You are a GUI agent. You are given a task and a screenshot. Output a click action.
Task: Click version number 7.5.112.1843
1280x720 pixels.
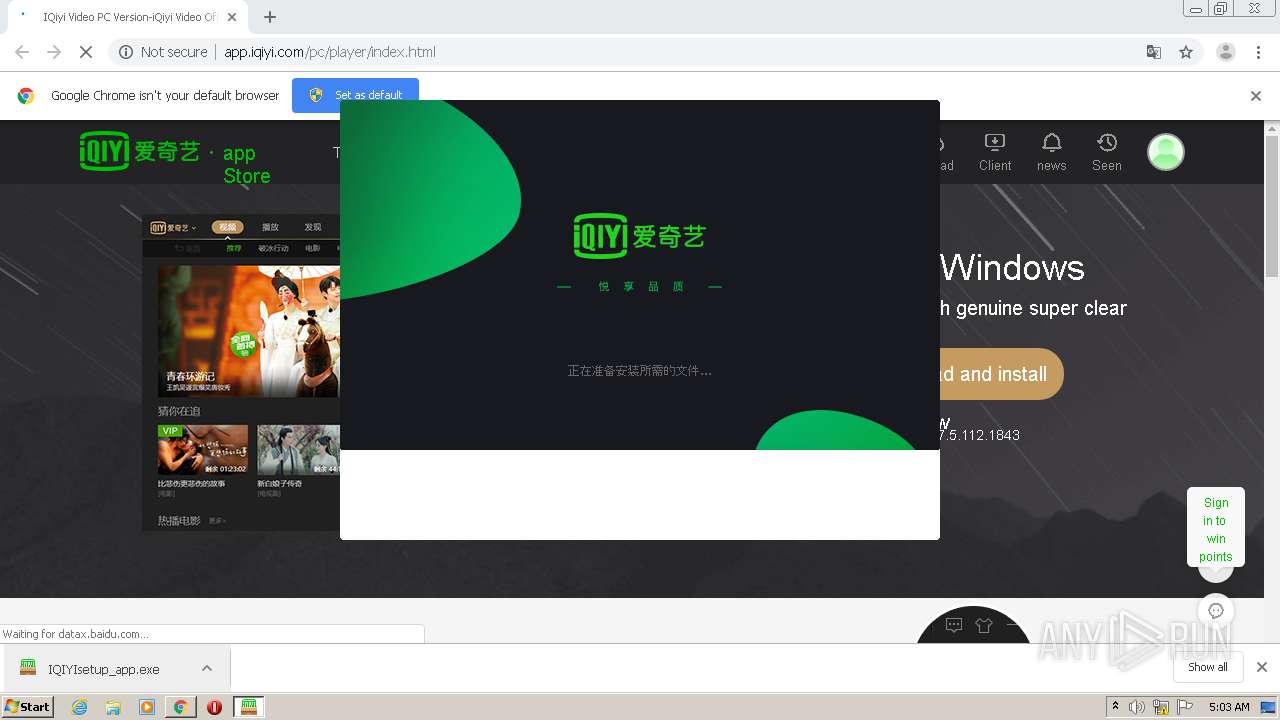pyautogui.click(x=979, y=435)
